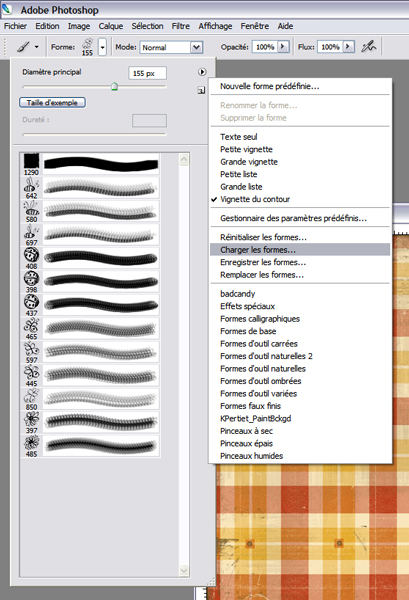This screenshot has width=409, height=600.
Task: Open the Filtre menu
Action: coord(181,26)
